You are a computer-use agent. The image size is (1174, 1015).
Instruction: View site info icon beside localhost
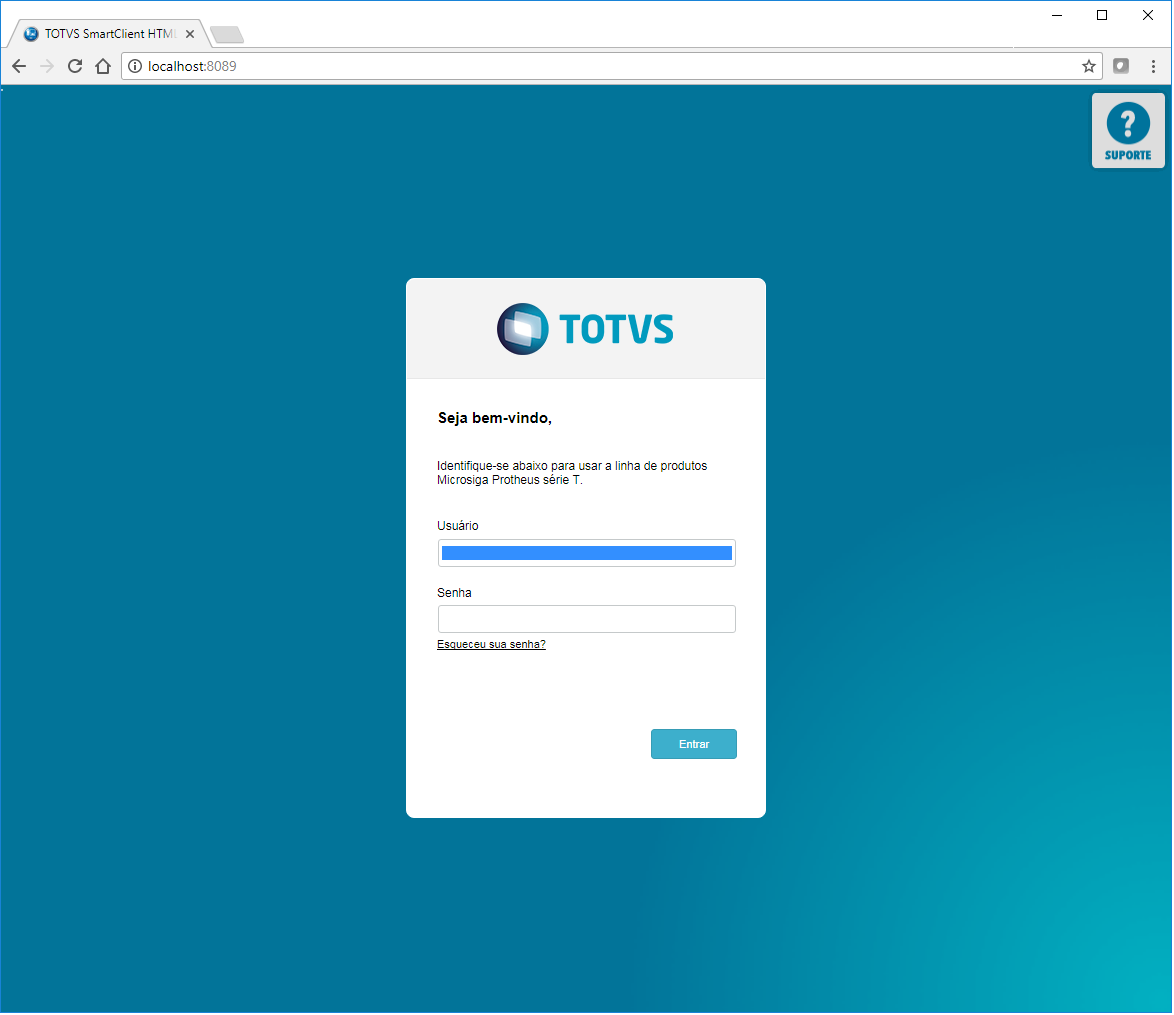pyautogui.click(x=135, y=66)
